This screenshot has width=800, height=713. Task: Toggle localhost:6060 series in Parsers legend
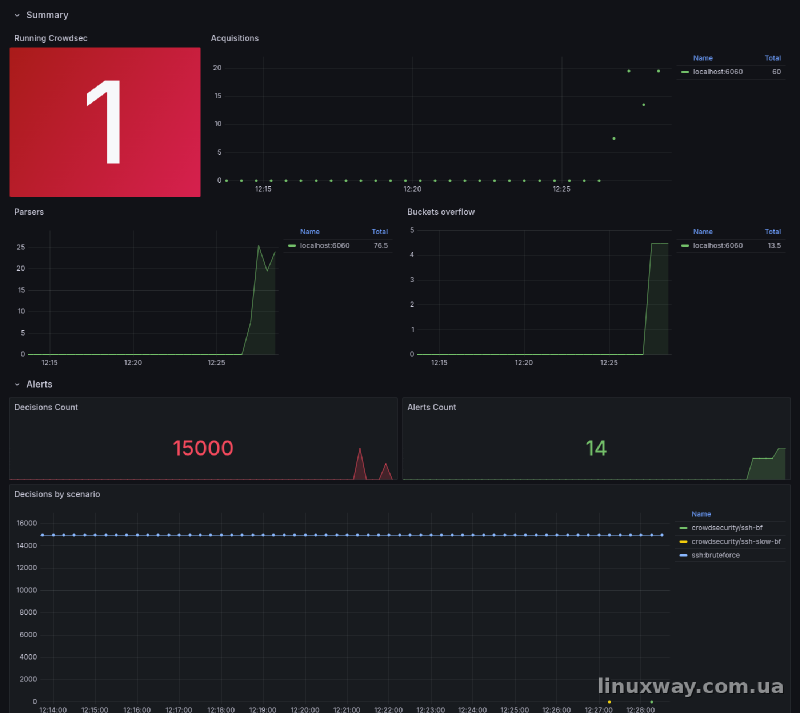pos(324,245)
